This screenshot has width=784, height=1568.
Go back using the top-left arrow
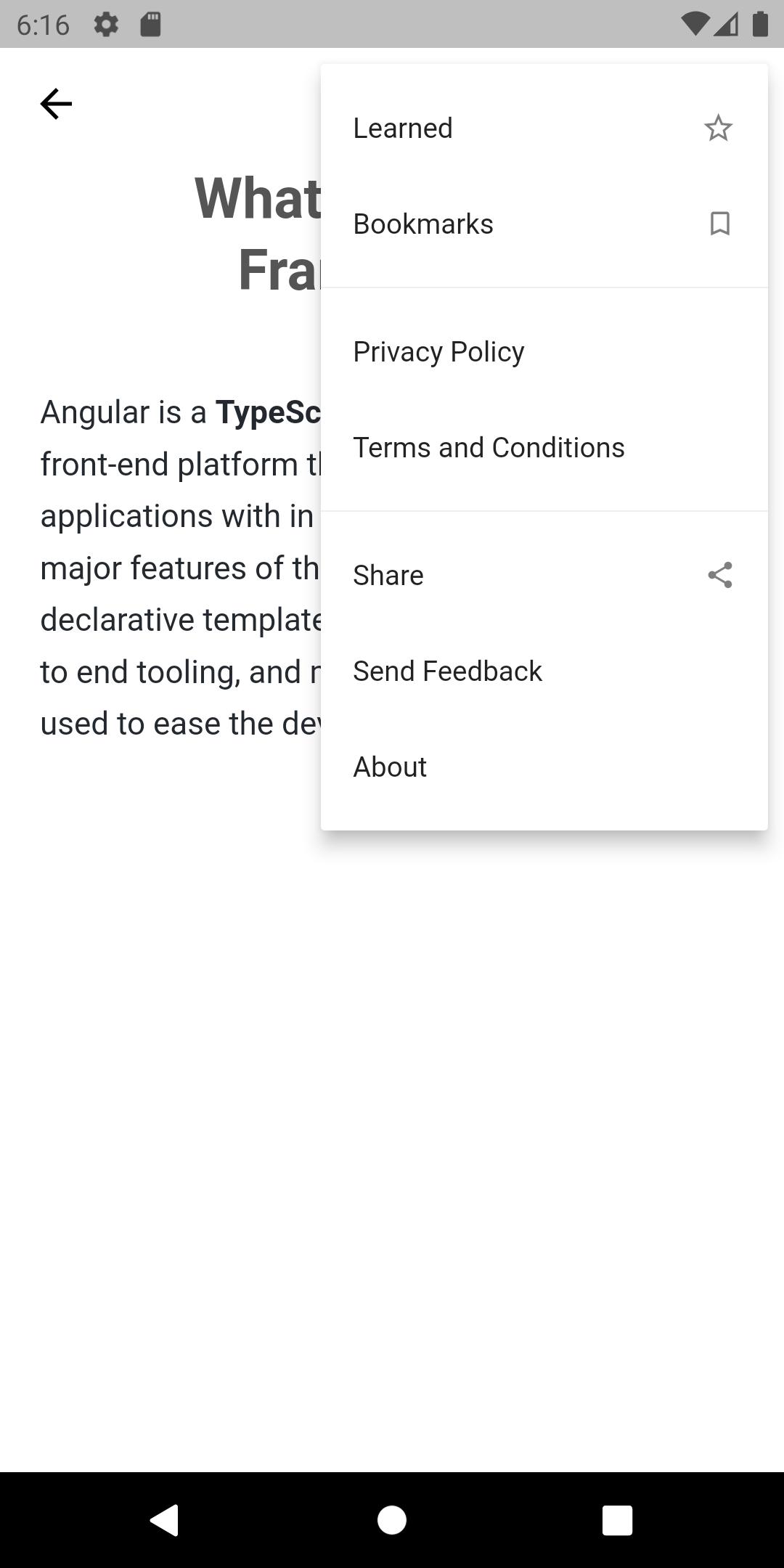(x=56, y=104)
